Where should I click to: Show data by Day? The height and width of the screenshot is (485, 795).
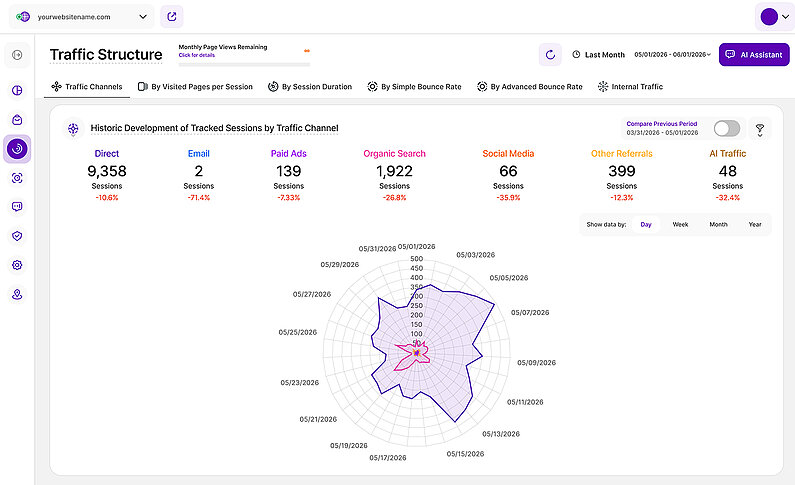click(646, 225)
